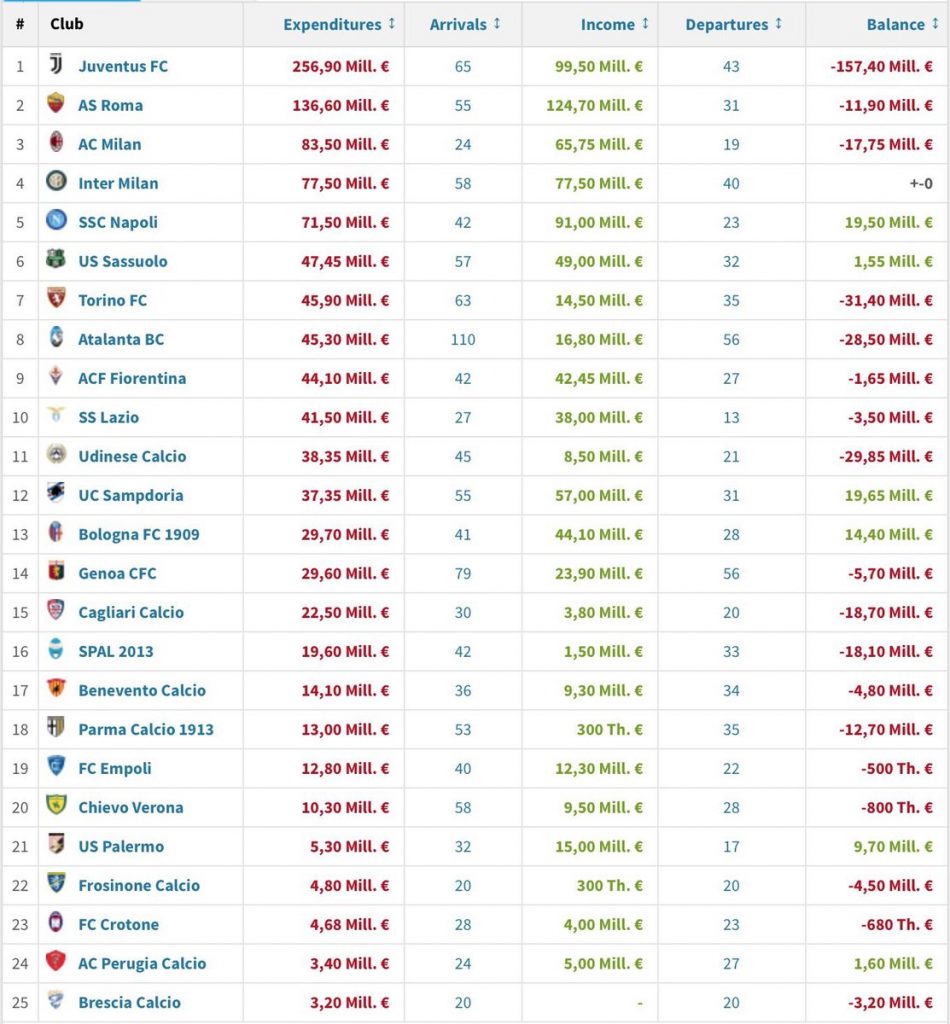Viewport: 950px width, 1024px height.
Task: Select Bologna expenditure 29,70 Mill. €
Action: coord(345,534)
